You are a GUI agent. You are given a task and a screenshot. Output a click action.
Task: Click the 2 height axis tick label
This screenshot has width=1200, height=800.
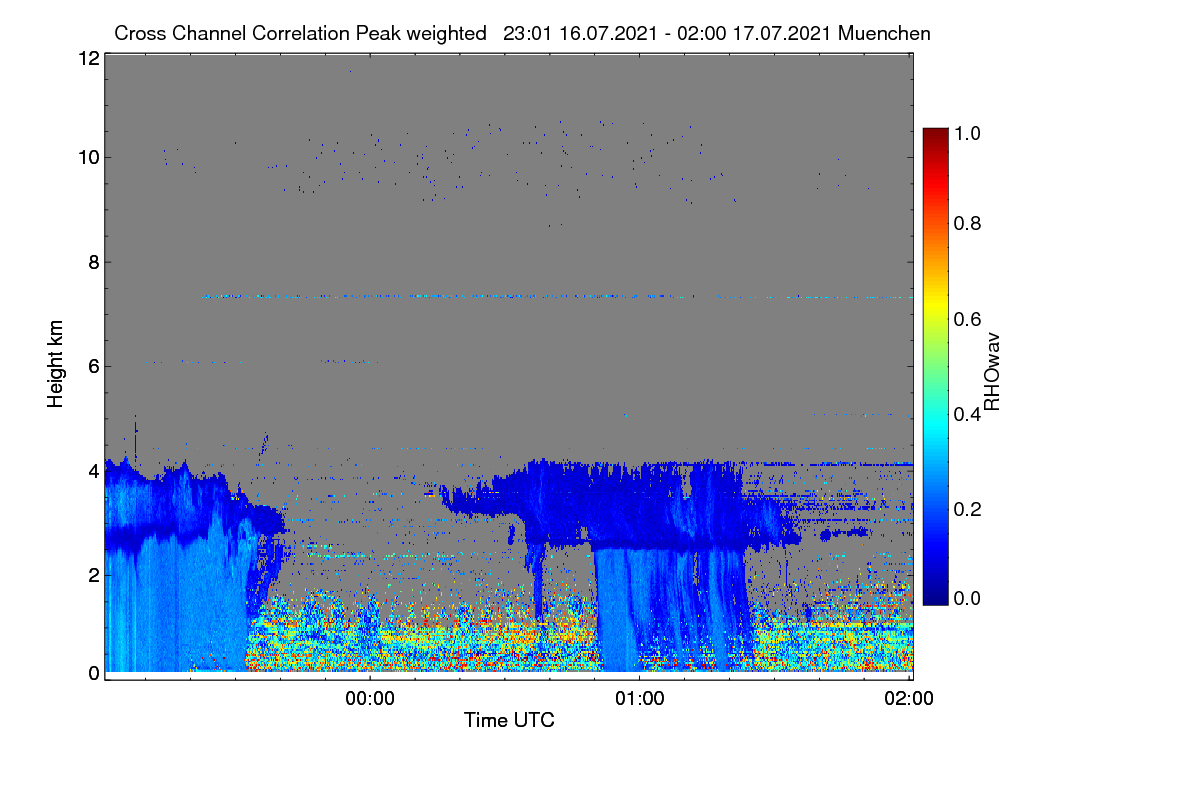click(94, 574)
